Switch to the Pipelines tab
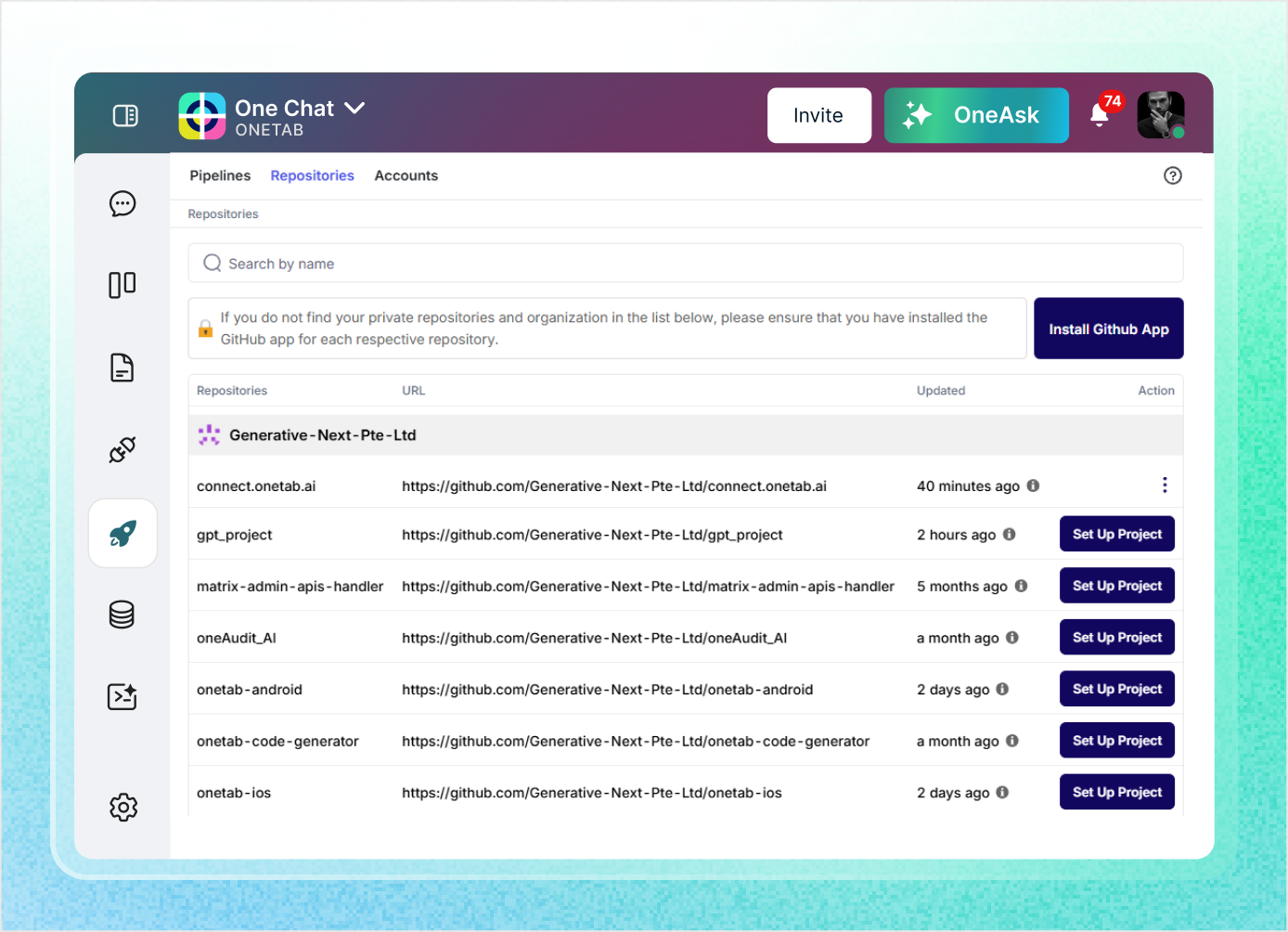Image resolution: width=1288 pixels, height=932 pixels. (220, 175)
